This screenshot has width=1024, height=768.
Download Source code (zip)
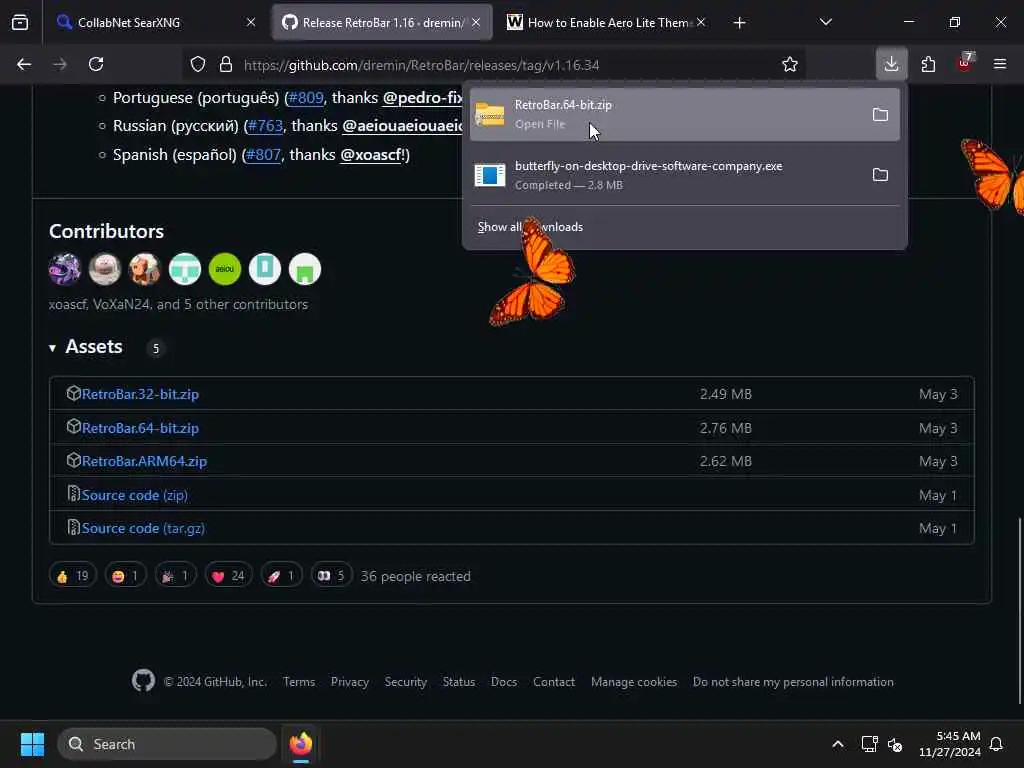pos(135,495)
